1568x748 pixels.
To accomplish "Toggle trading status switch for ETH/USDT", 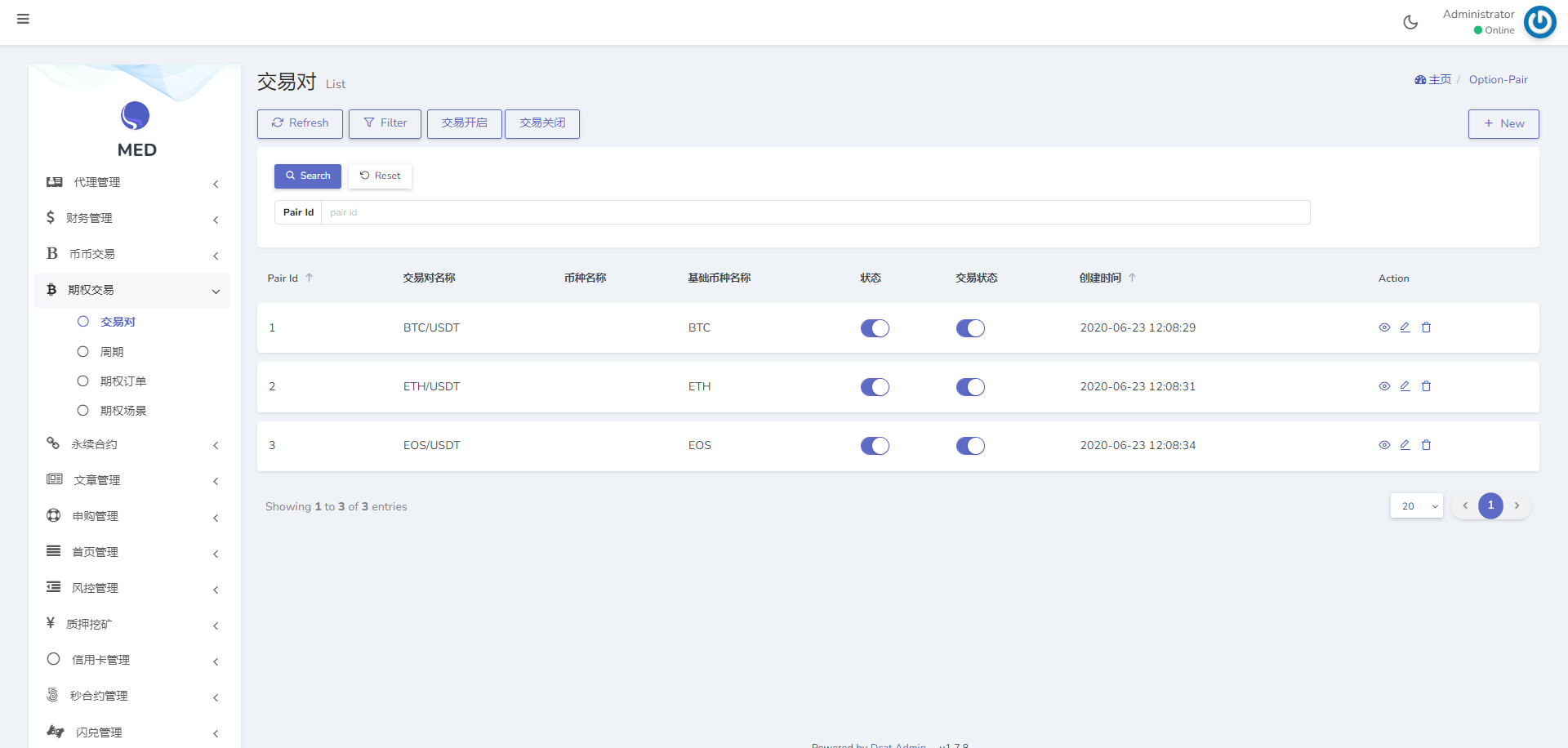I will tap(970, 387).
